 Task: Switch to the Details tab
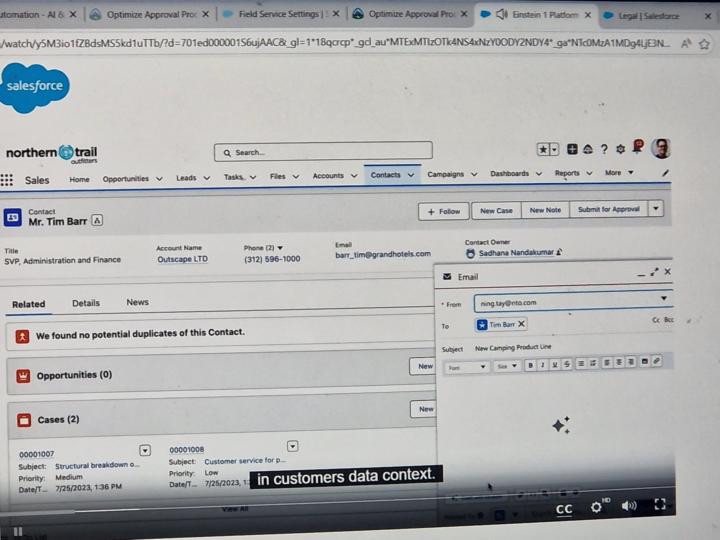pyautogui.click(x=86, y=302)
